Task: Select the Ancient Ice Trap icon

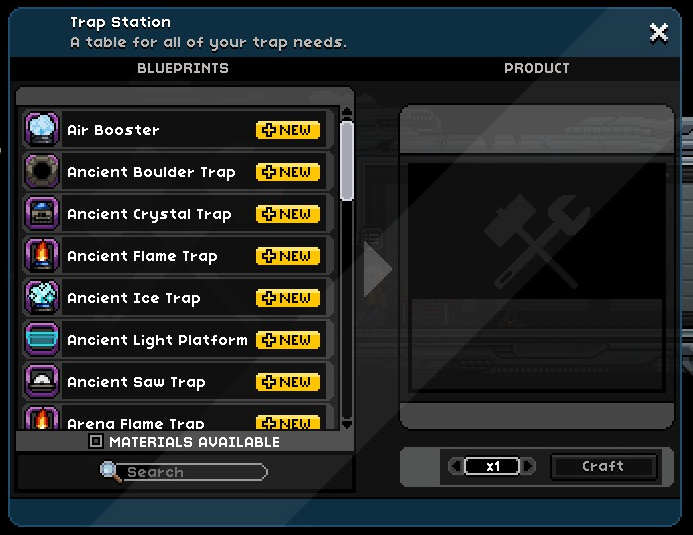Action: click(42, 298)
